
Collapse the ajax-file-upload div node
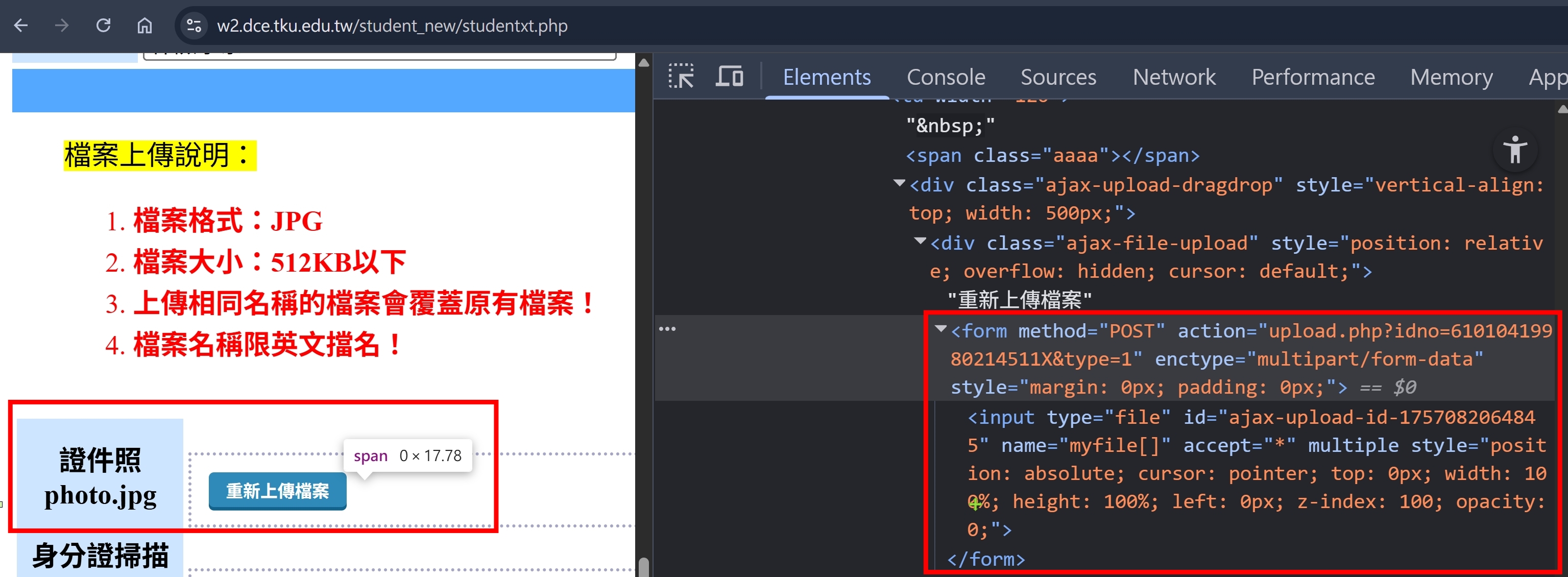tap(920, 241)
